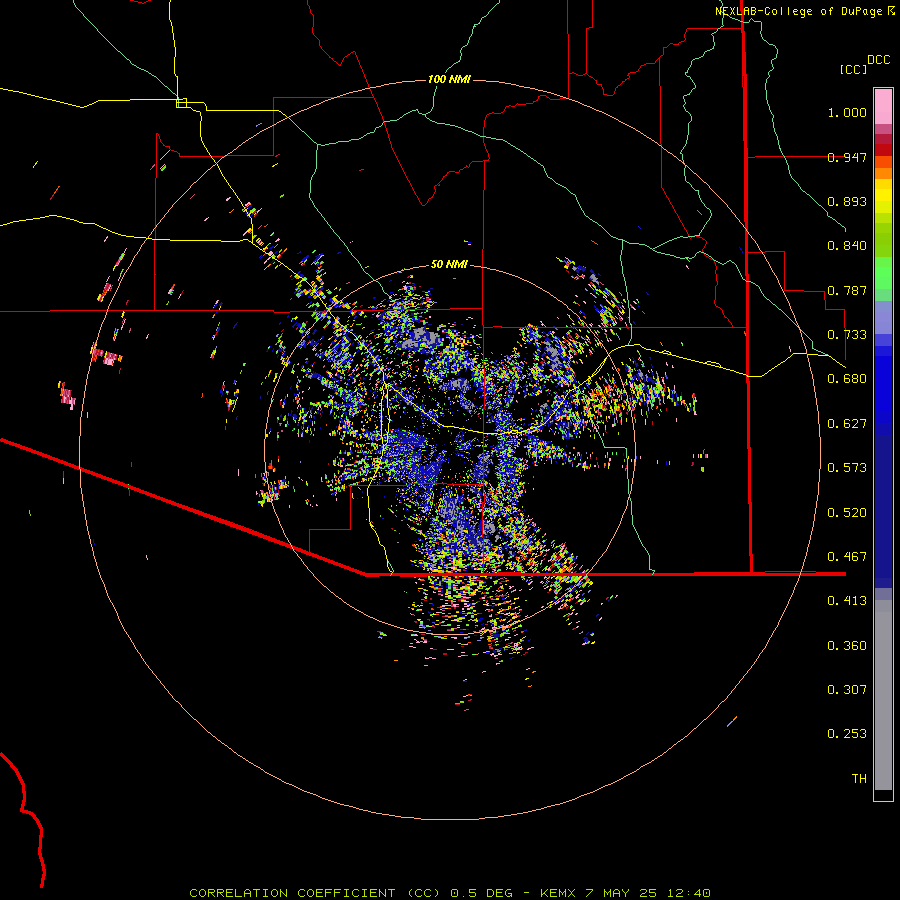Image resolution: width=900 pixels, height=900 pixels.
Task: Click the small yellow square city marker
Action: [181, 103]
